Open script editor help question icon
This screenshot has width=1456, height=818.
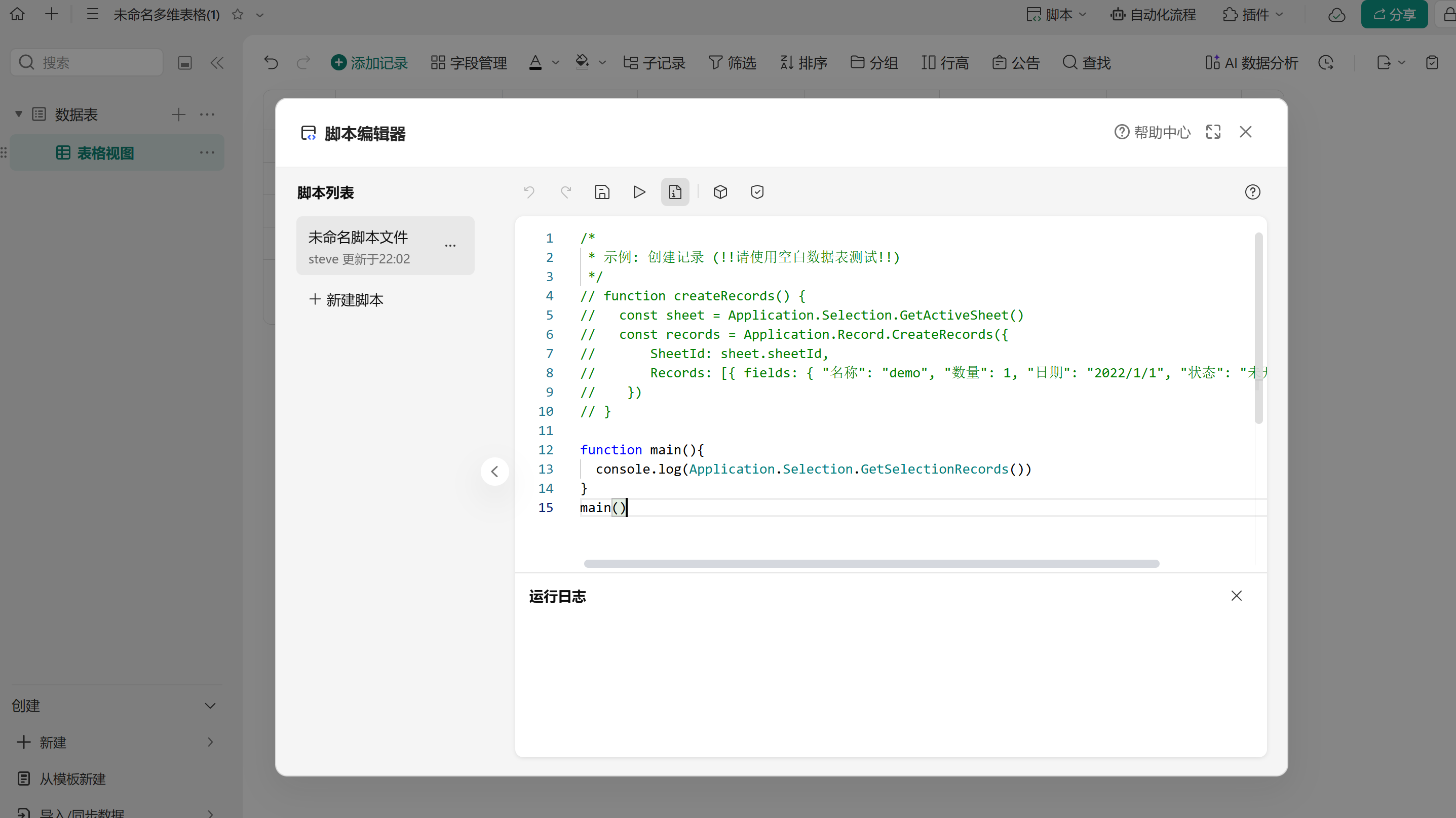[x=1252, y=192]
